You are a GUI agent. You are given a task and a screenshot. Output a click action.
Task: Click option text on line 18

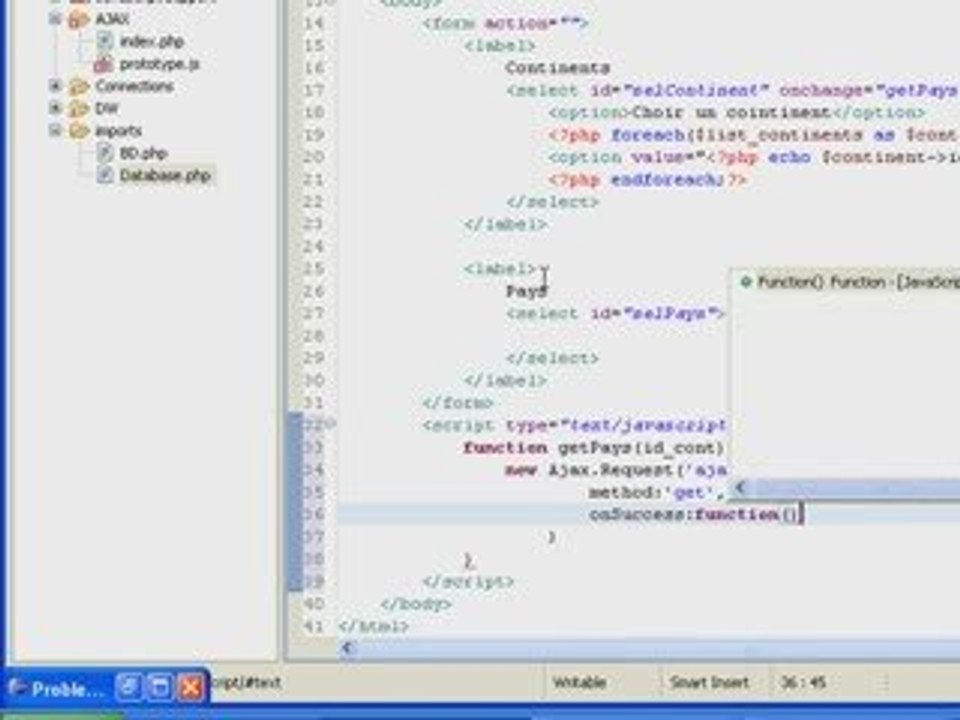pyautogui.click(x=730, y=113)
